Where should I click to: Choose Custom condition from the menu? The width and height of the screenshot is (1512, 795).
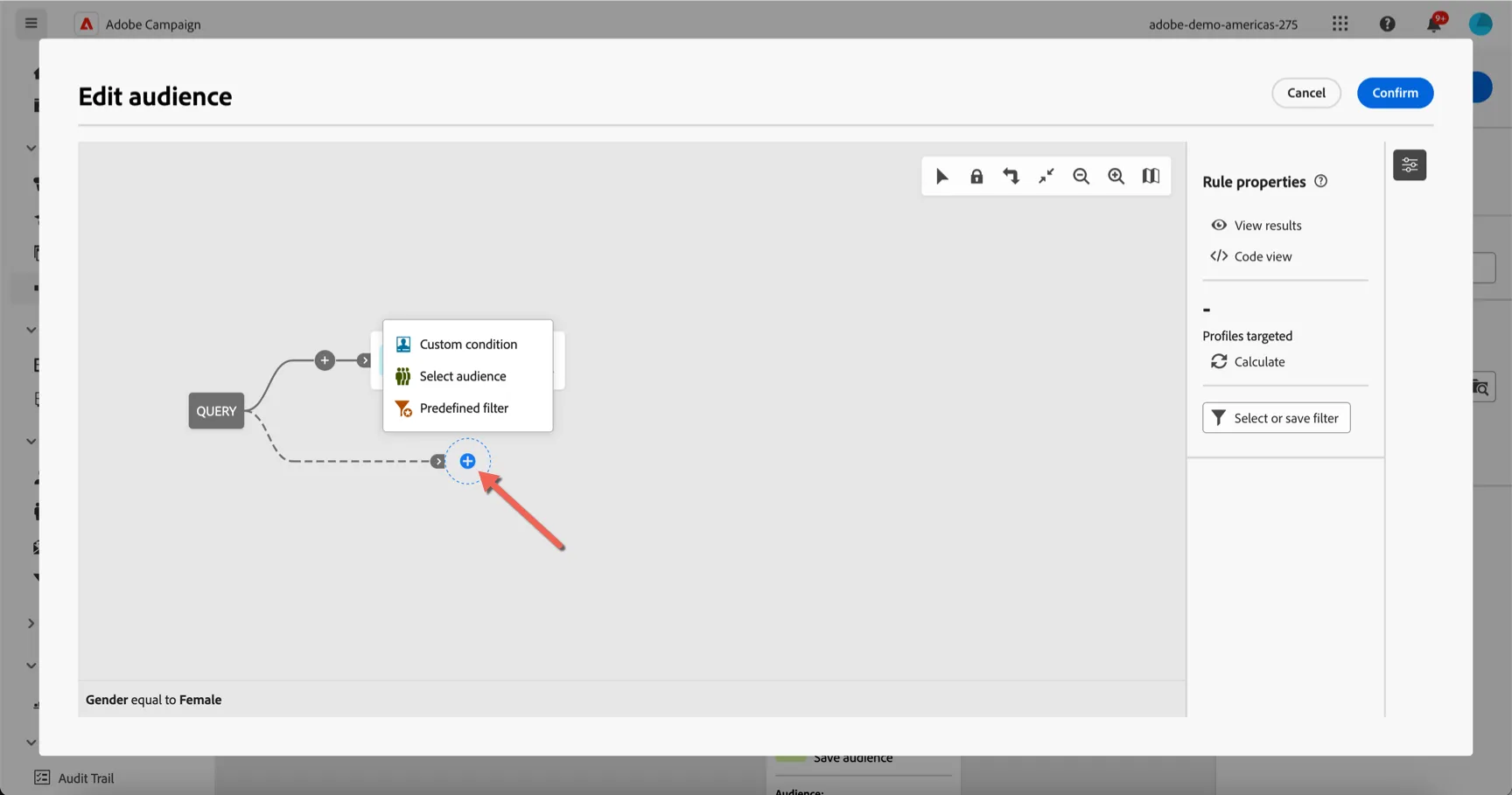click(467, 344)
